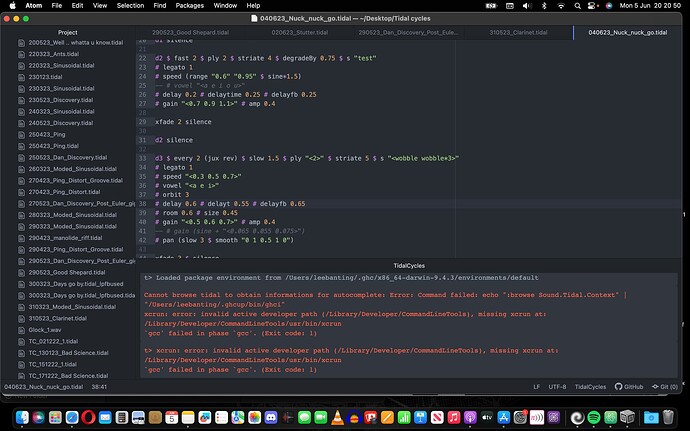Click the UTF-8 encoding selector

click(x=557, y=387)
